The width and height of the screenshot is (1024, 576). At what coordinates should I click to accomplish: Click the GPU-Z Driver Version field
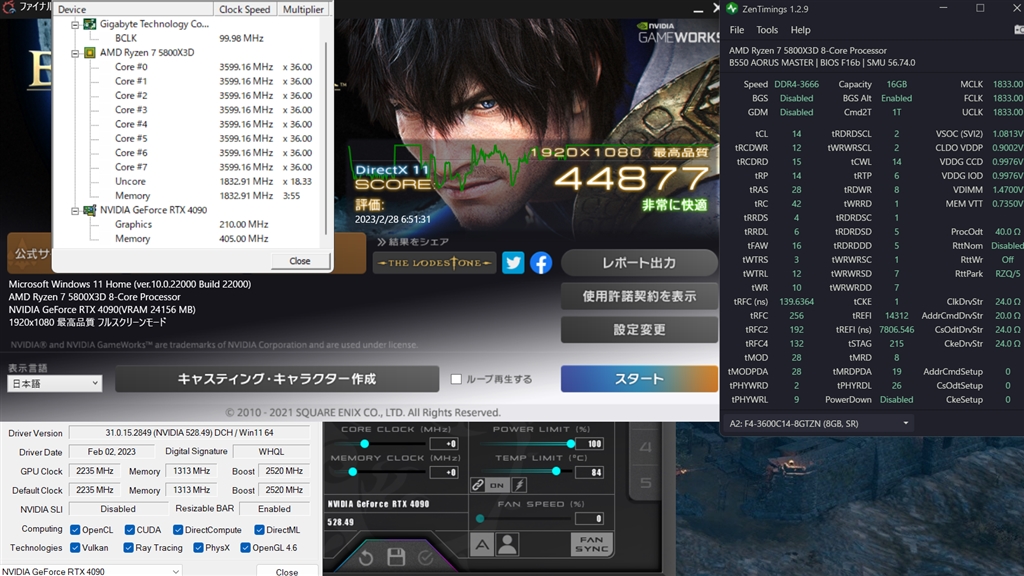pos(189,433)
